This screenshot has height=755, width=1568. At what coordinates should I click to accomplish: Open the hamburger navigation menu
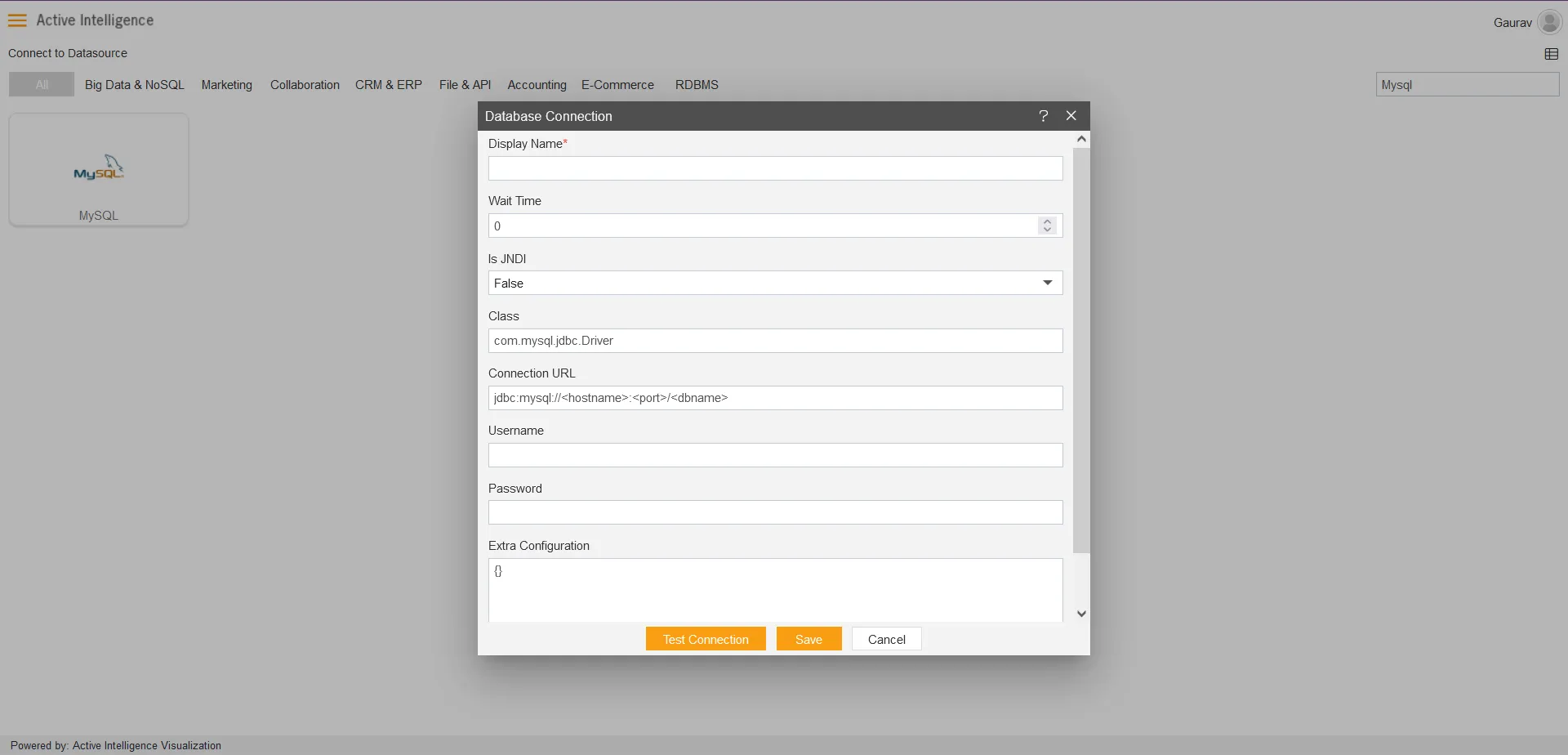pyautogui.click(x=17, y=20)
